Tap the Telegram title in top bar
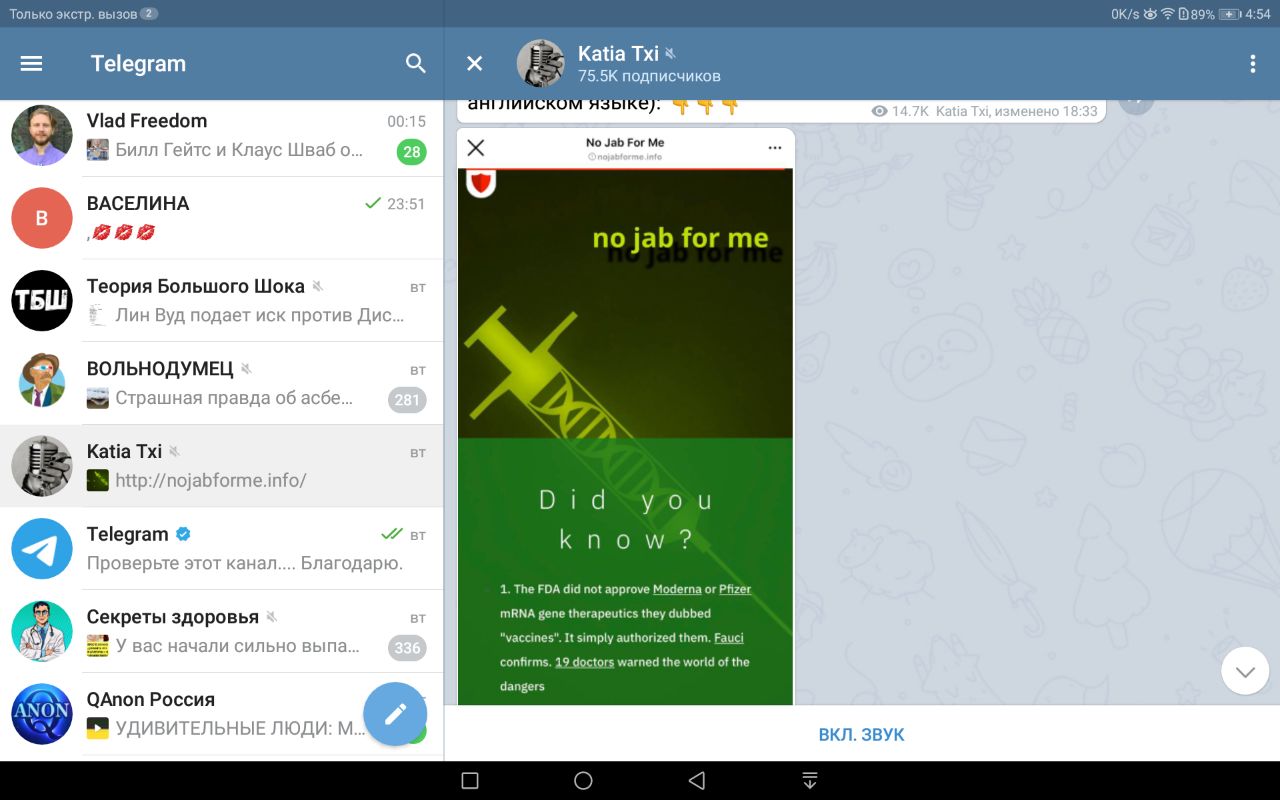 (x=138, y=63)
